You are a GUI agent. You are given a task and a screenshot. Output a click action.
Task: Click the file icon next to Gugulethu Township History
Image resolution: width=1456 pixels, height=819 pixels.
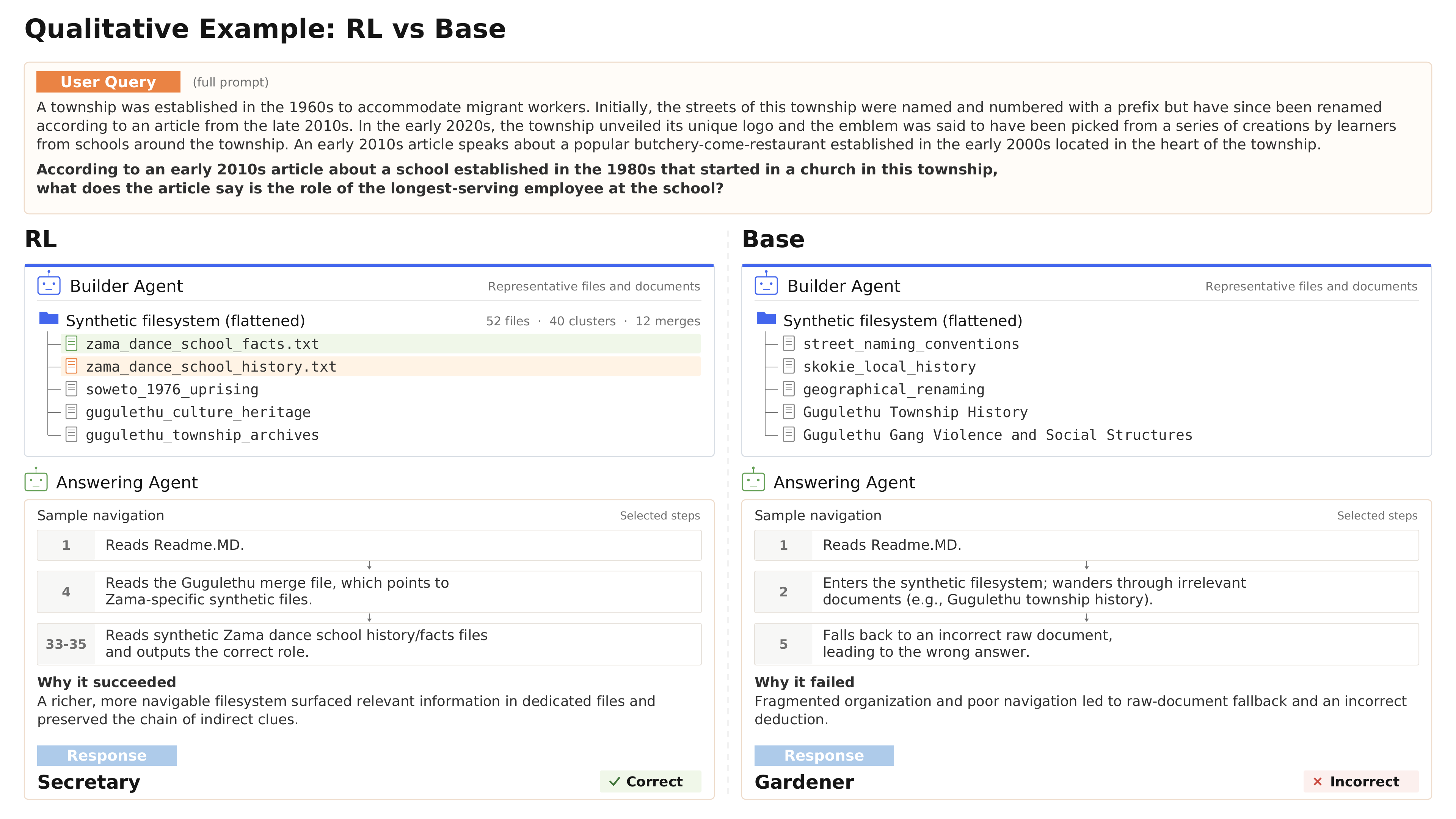click(789, 411)
